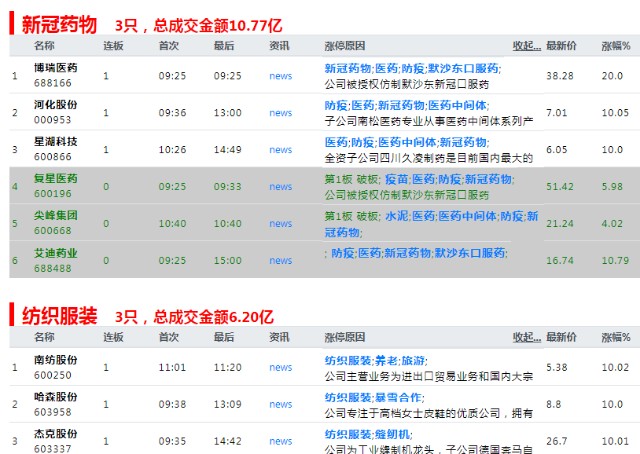
Task: Click 最后 column header in 新冠药物 table
Action: click(224, 46)
